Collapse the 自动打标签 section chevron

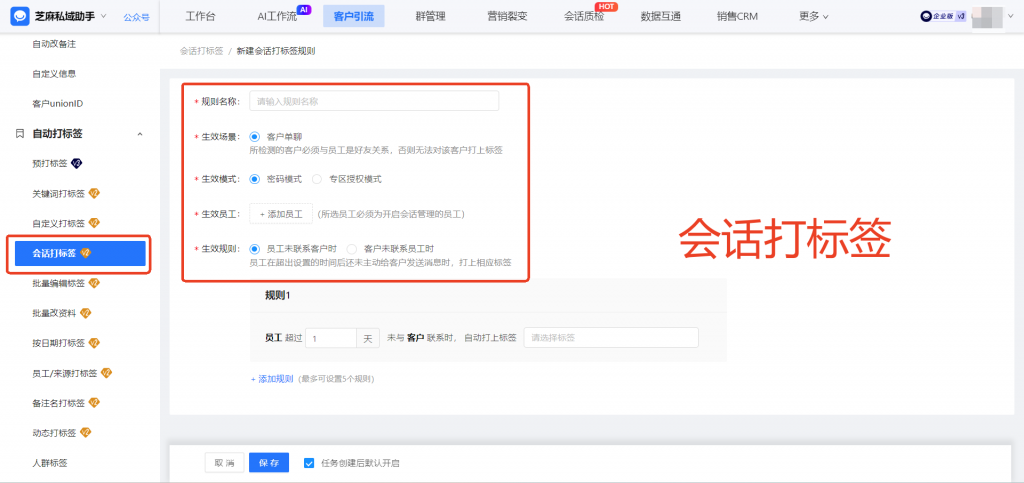point(139,134)
